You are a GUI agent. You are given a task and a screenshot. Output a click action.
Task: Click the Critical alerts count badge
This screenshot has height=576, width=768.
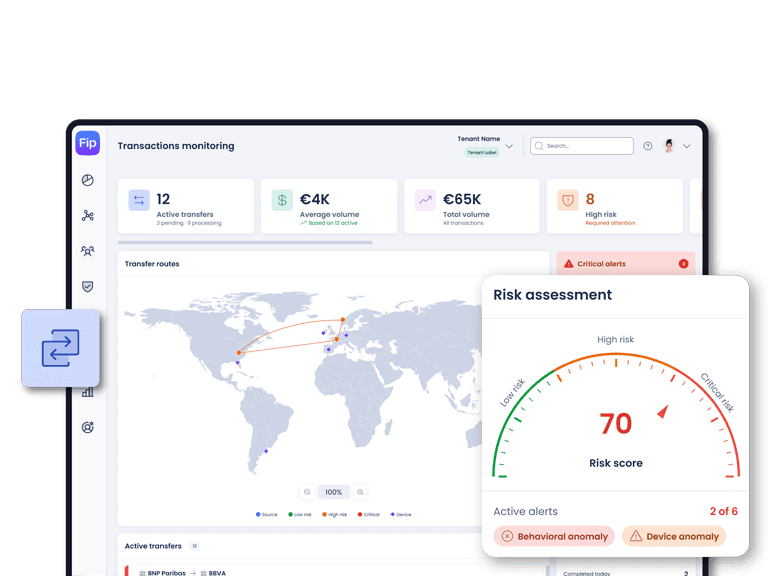click(x=683, y=264)
